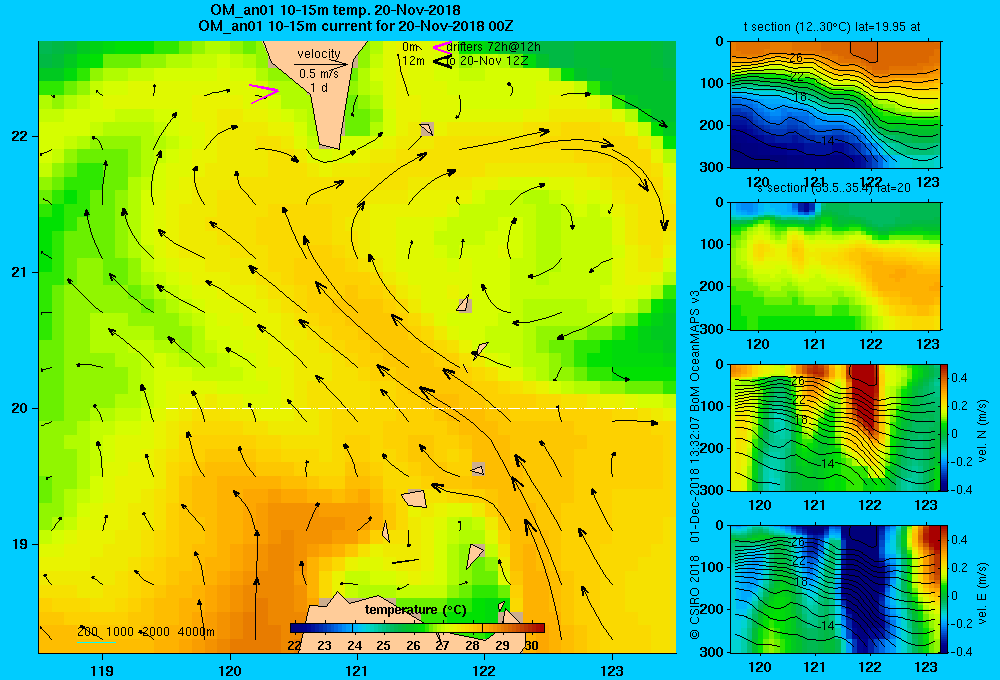Click the 't section (12..30°C) lat=19.95' title
This screenshot has height=680, width=1000.
pos(832,27)
